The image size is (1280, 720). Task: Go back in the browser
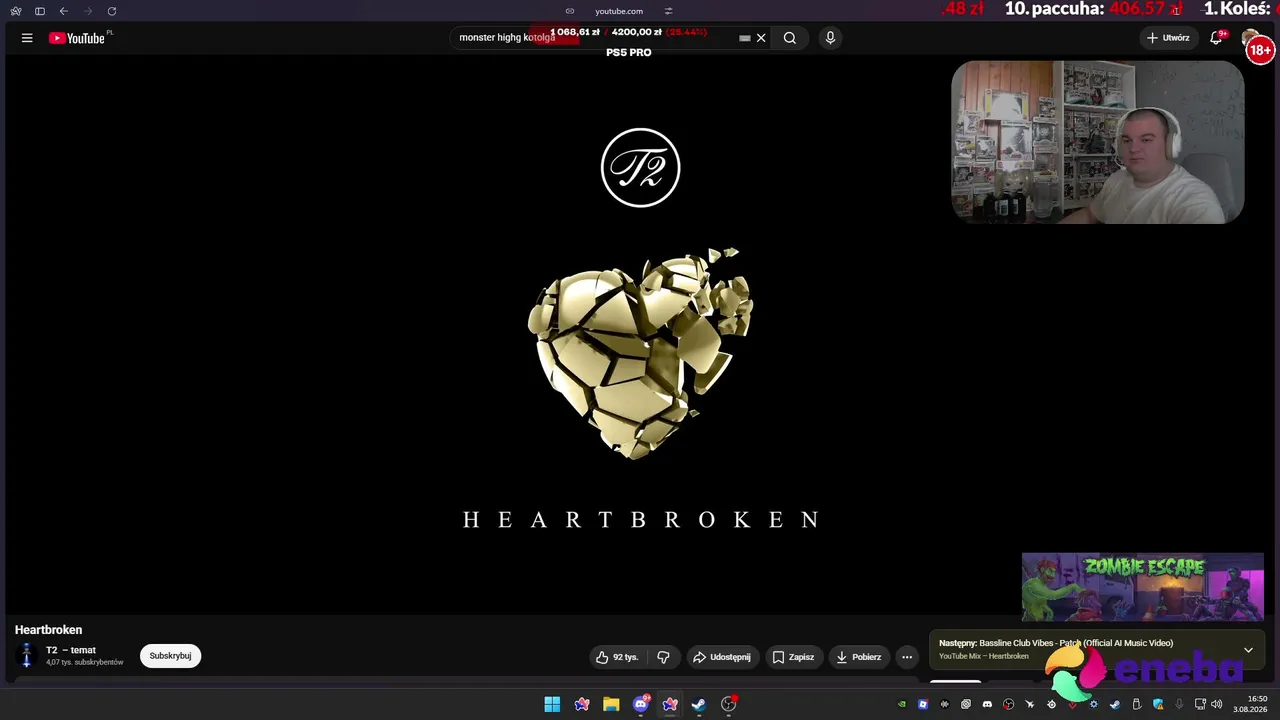pos(64,11)
